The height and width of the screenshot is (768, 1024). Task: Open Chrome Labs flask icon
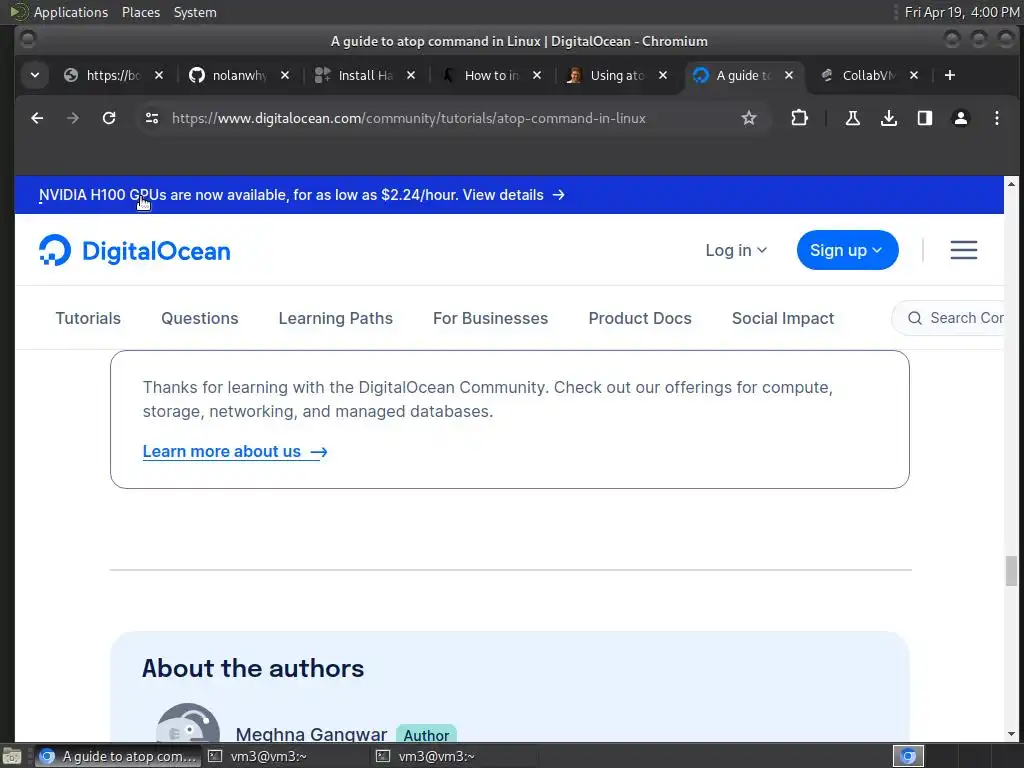coord(852,118)
